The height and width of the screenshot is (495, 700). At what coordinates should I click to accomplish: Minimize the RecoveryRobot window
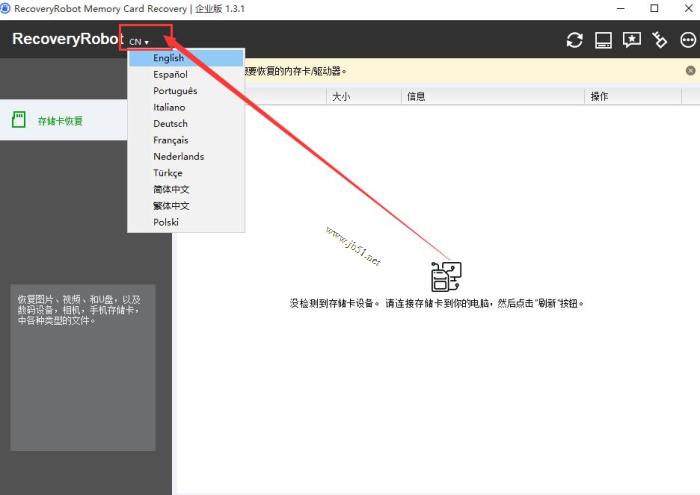click(x=621, y=8)
